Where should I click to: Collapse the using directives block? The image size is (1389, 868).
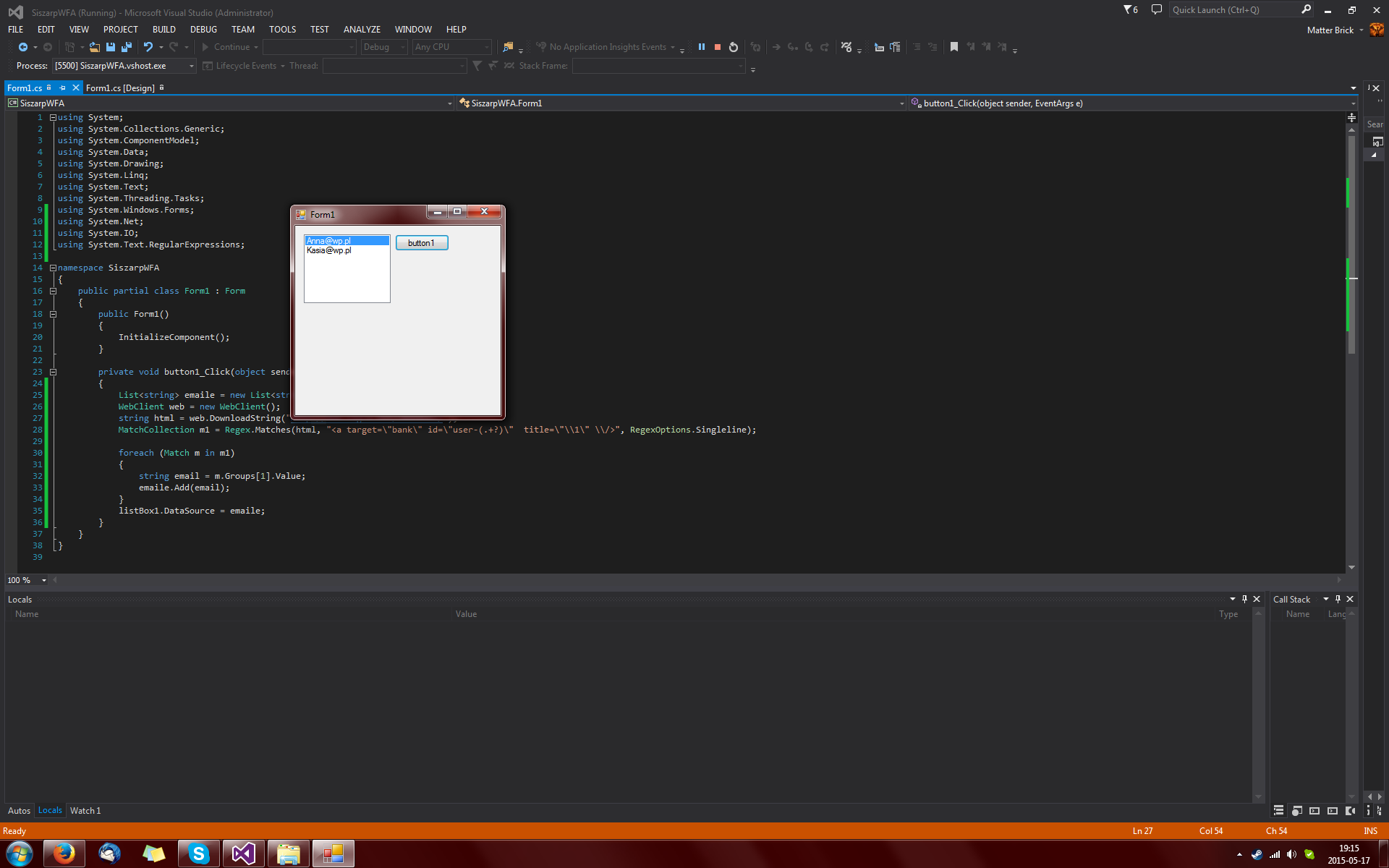[53, 117]
